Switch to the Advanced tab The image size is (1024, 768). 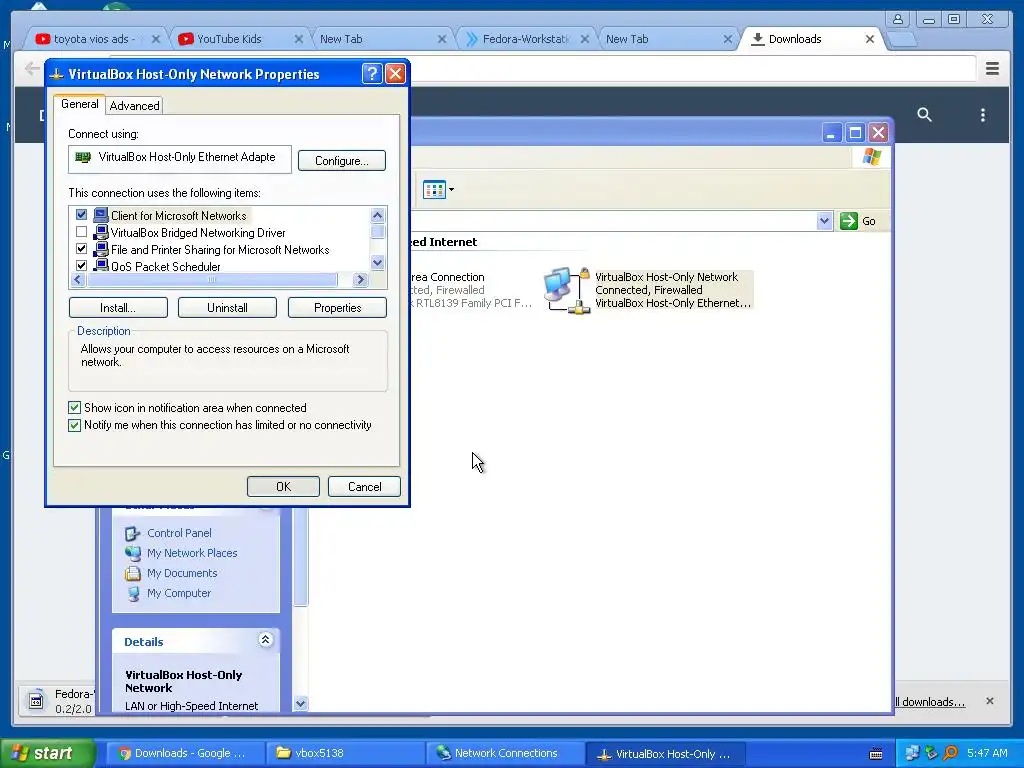point(135,106)
